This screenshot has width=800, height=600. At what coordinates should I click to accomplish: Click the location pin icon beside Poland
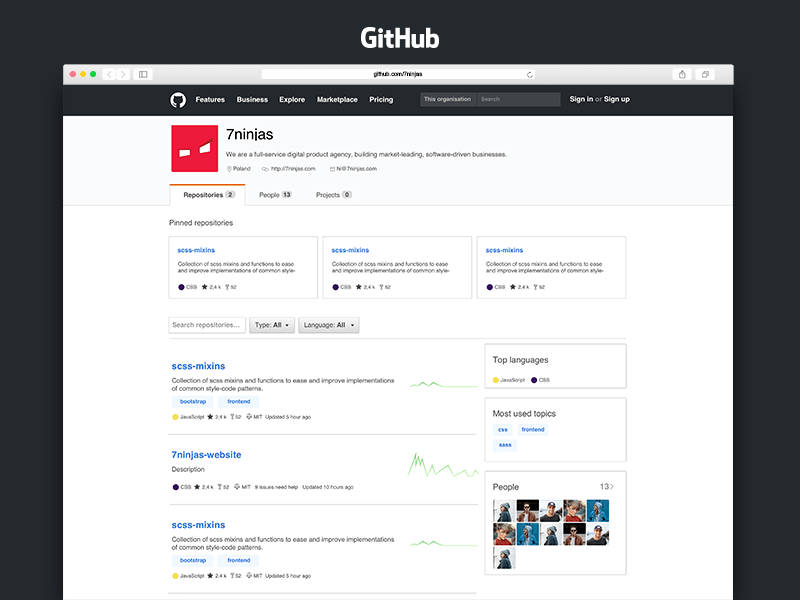tap(229, 169)
